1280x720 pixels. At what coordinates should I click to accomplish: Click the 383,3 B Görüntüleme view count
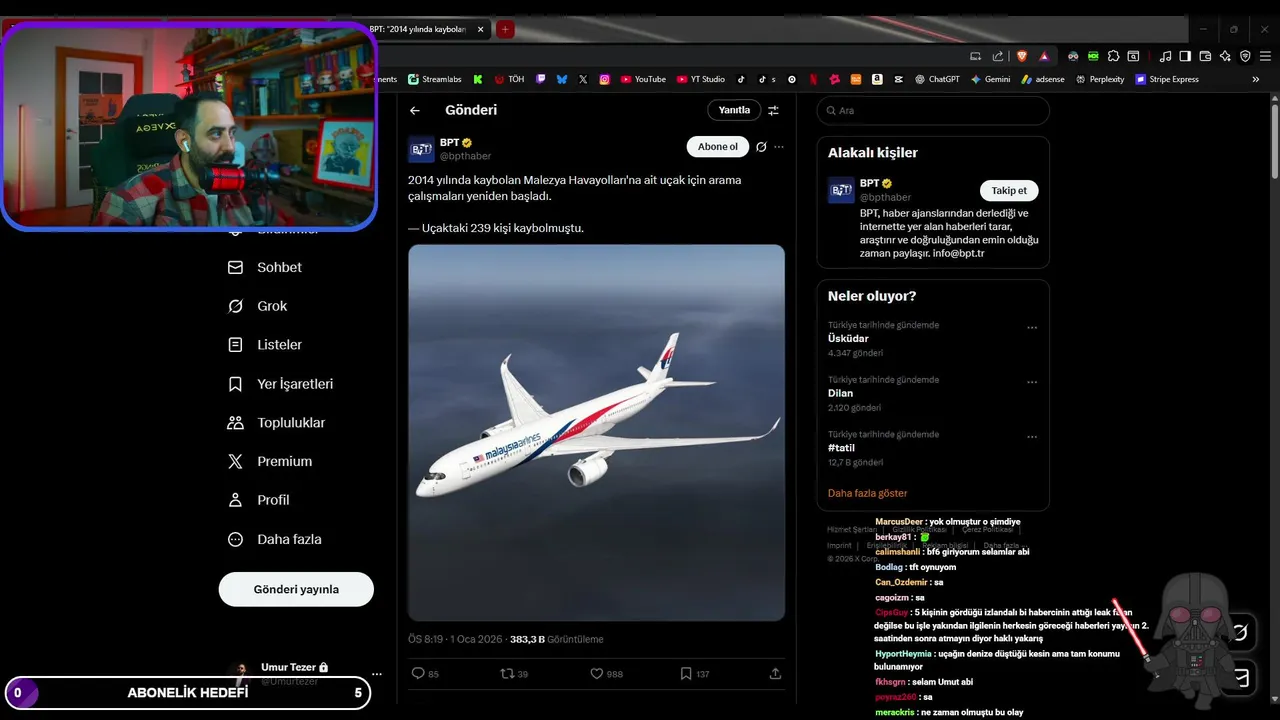click(x=557, y=639)
